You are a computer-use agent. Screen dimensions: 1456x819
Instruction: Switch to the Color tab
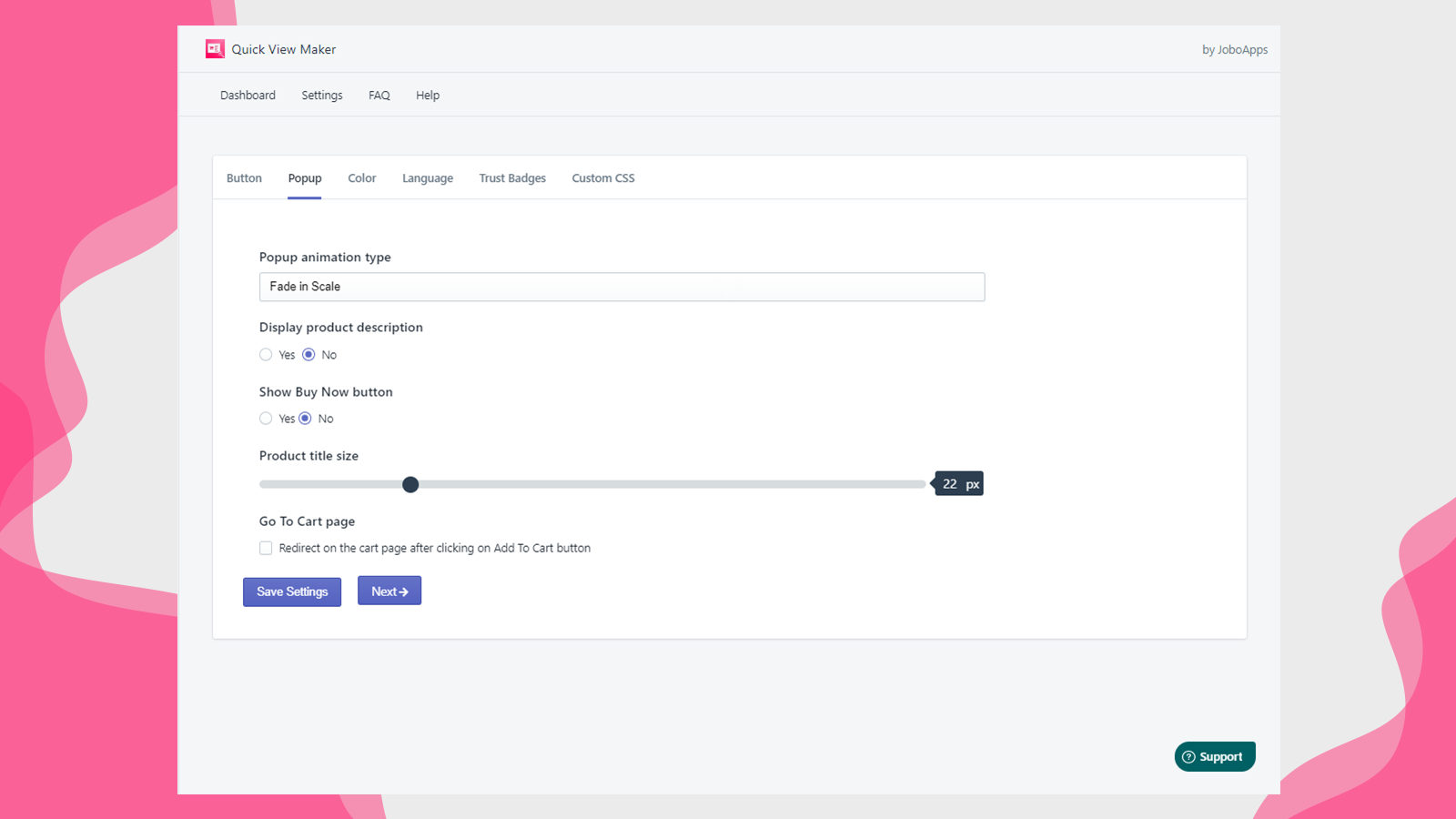tap(361, 177)
